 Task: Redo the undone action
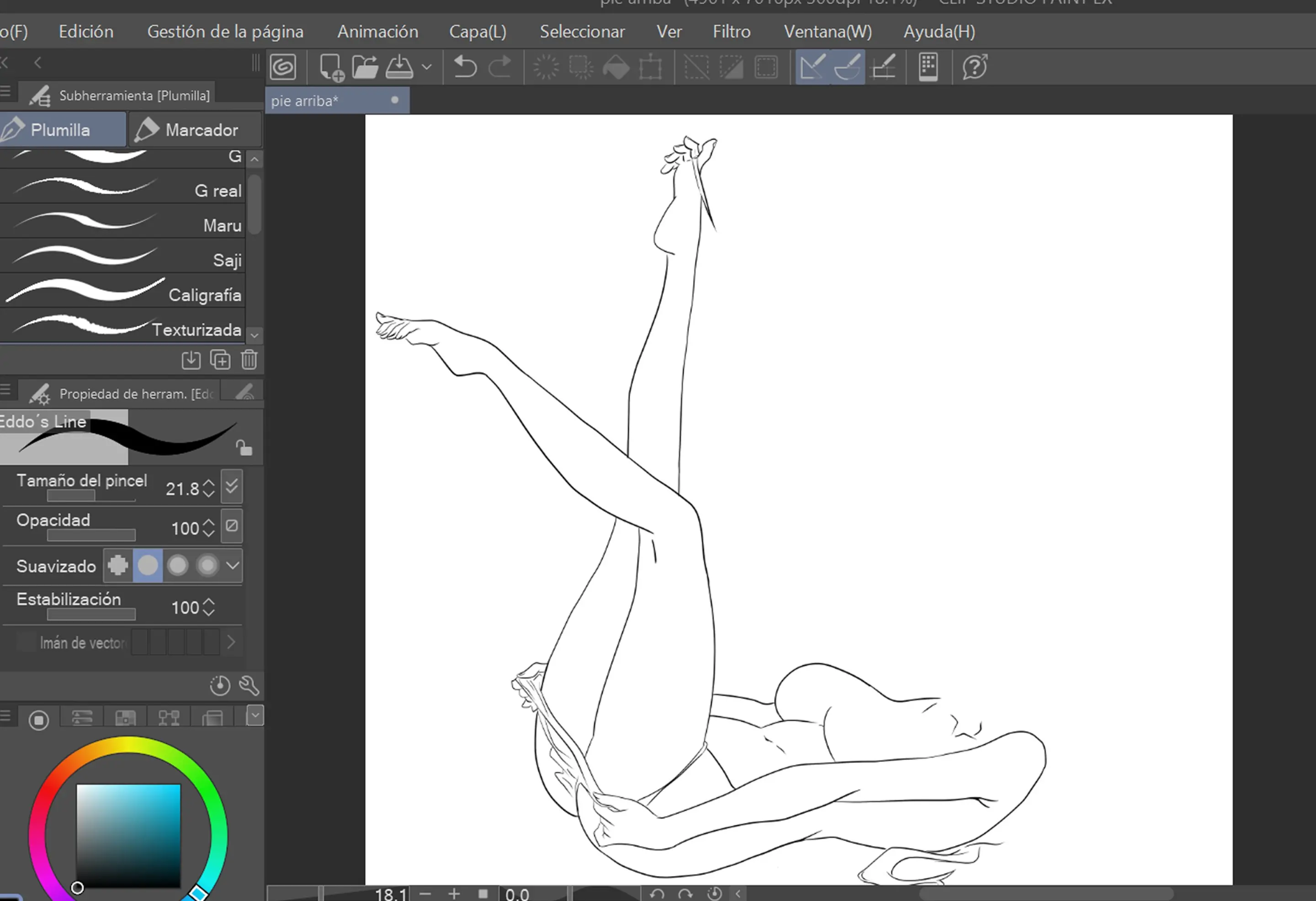point(500,68)
